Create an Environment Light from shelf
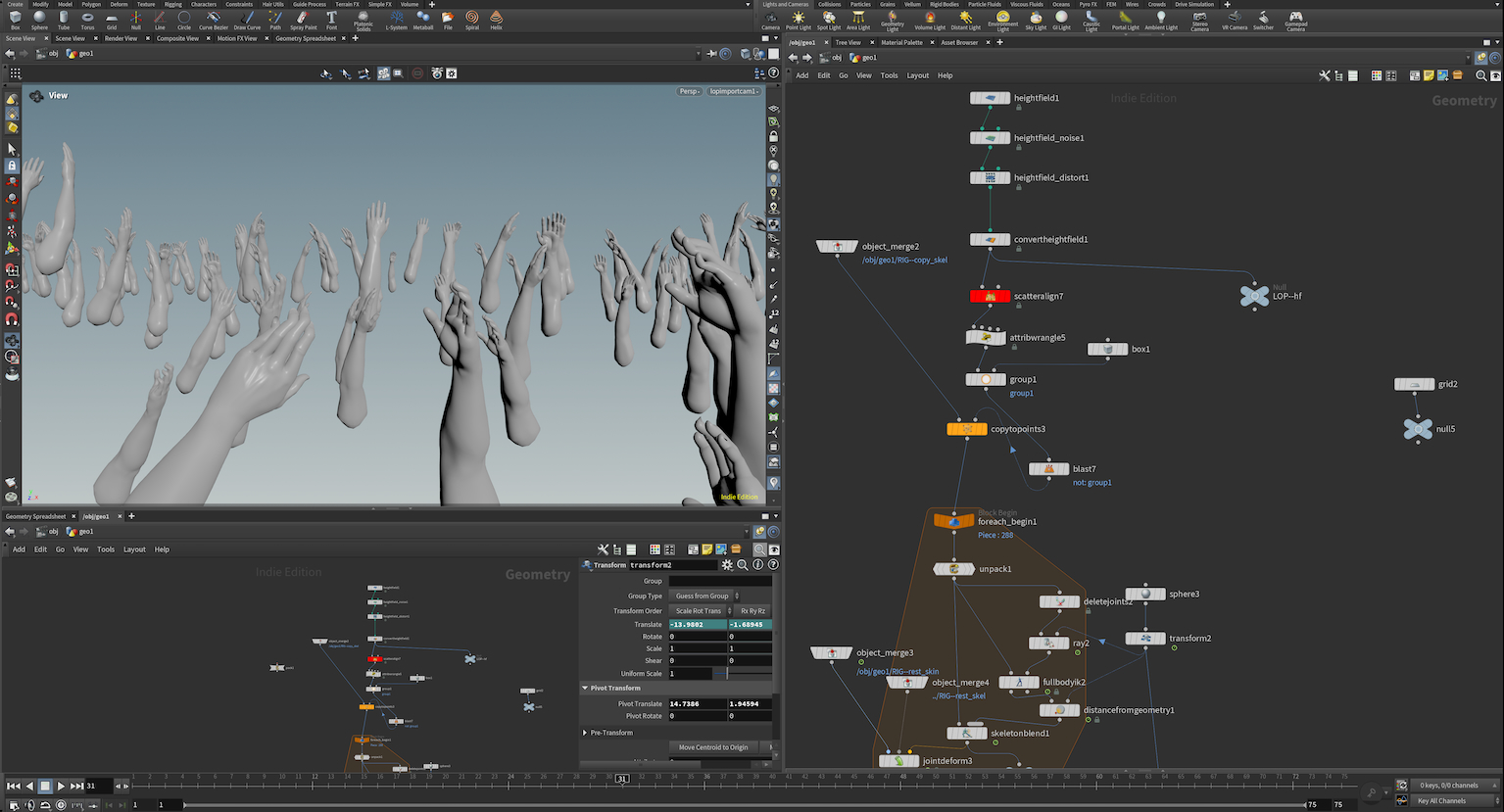 click(1002, 21)
